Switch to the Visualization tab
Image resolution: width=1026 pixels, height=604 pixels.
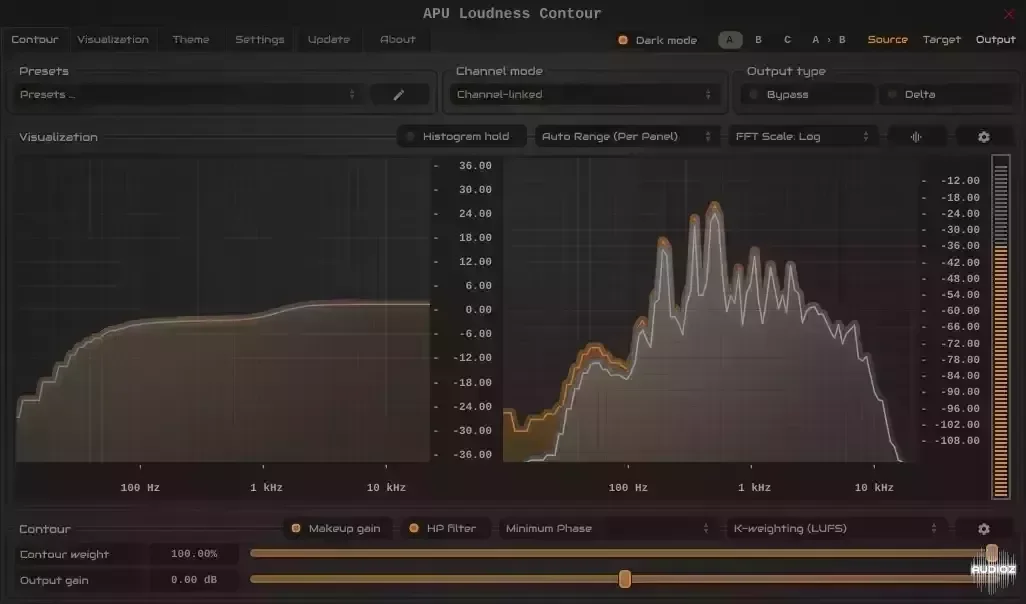pos(113,39)
